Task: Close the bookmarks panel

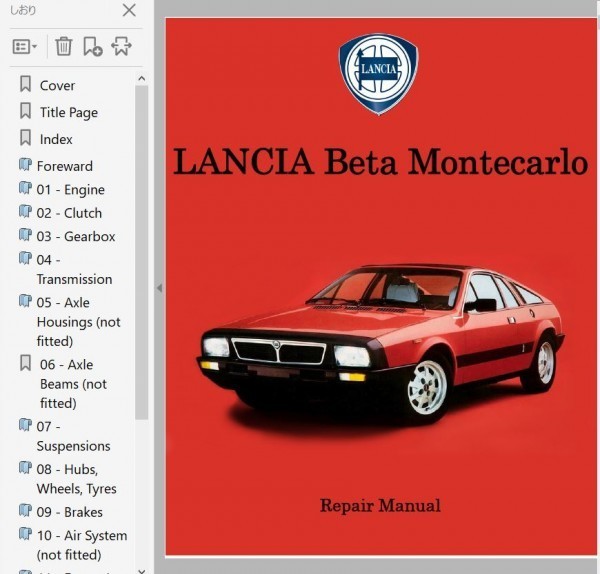Action: click(129, 10)
